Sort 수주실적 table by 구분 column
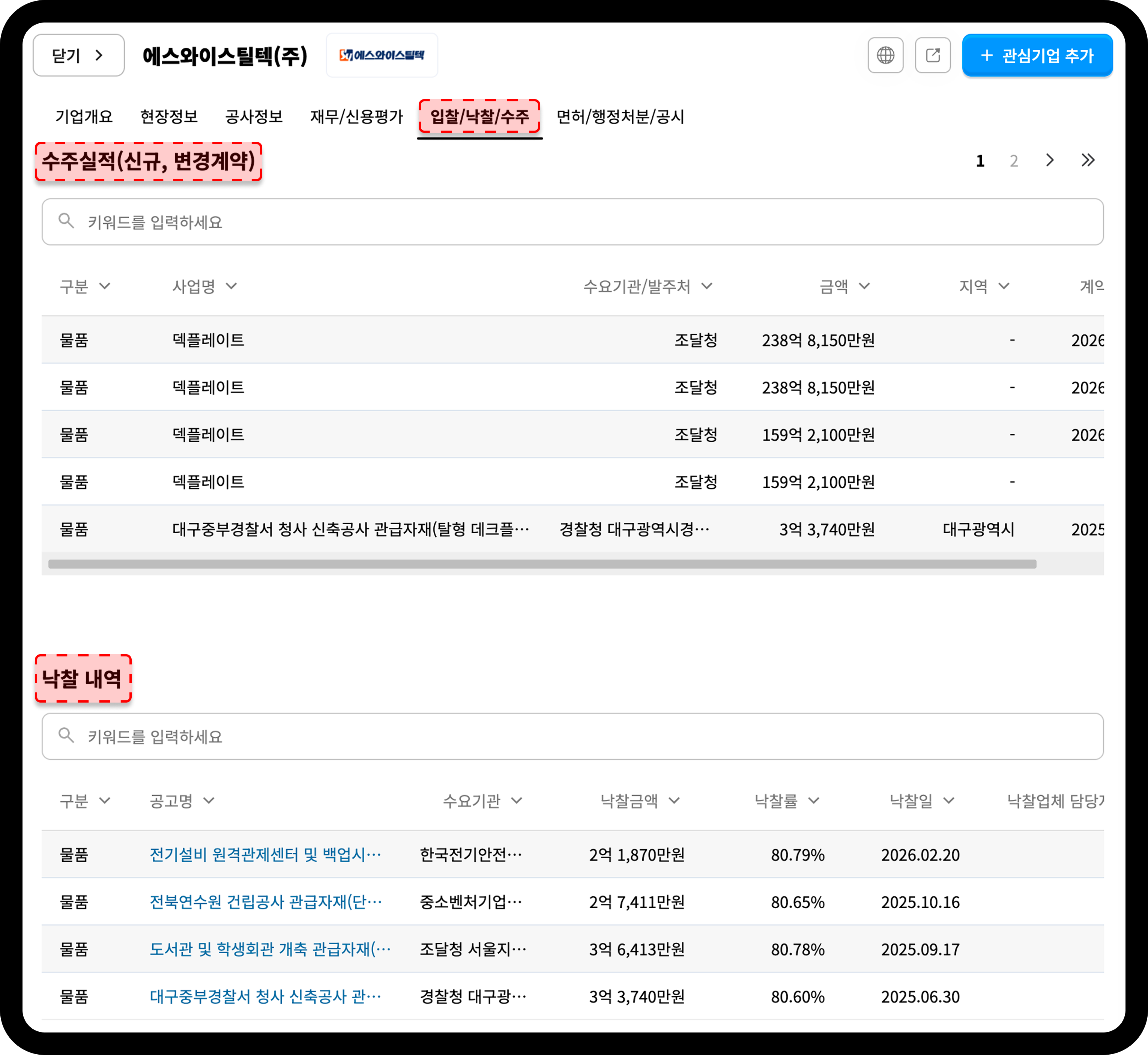Viewport: 1148px width, 1055px height. [x=85, y=286]
